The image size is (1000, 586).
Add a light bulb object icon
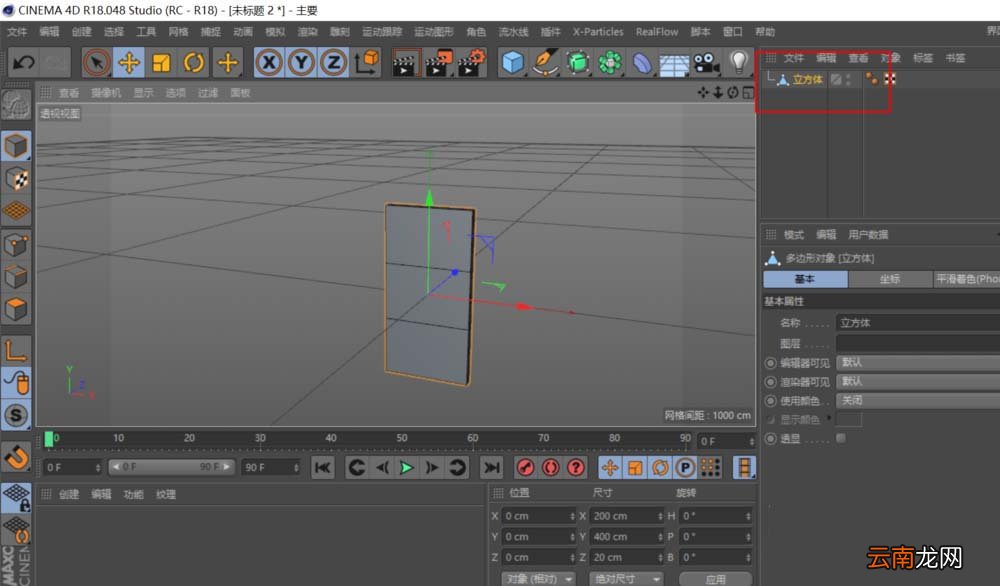pos(739,62)
